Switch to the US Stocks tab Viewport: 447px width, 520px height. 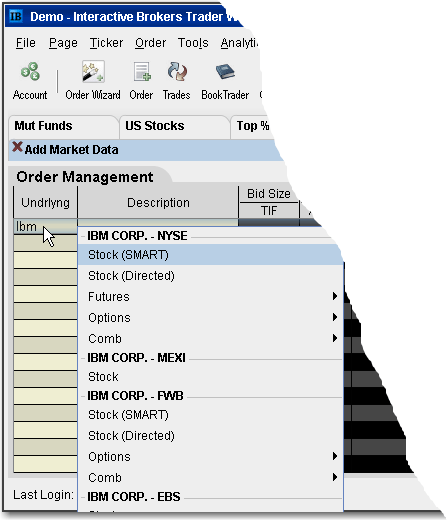tap(174, 126)
